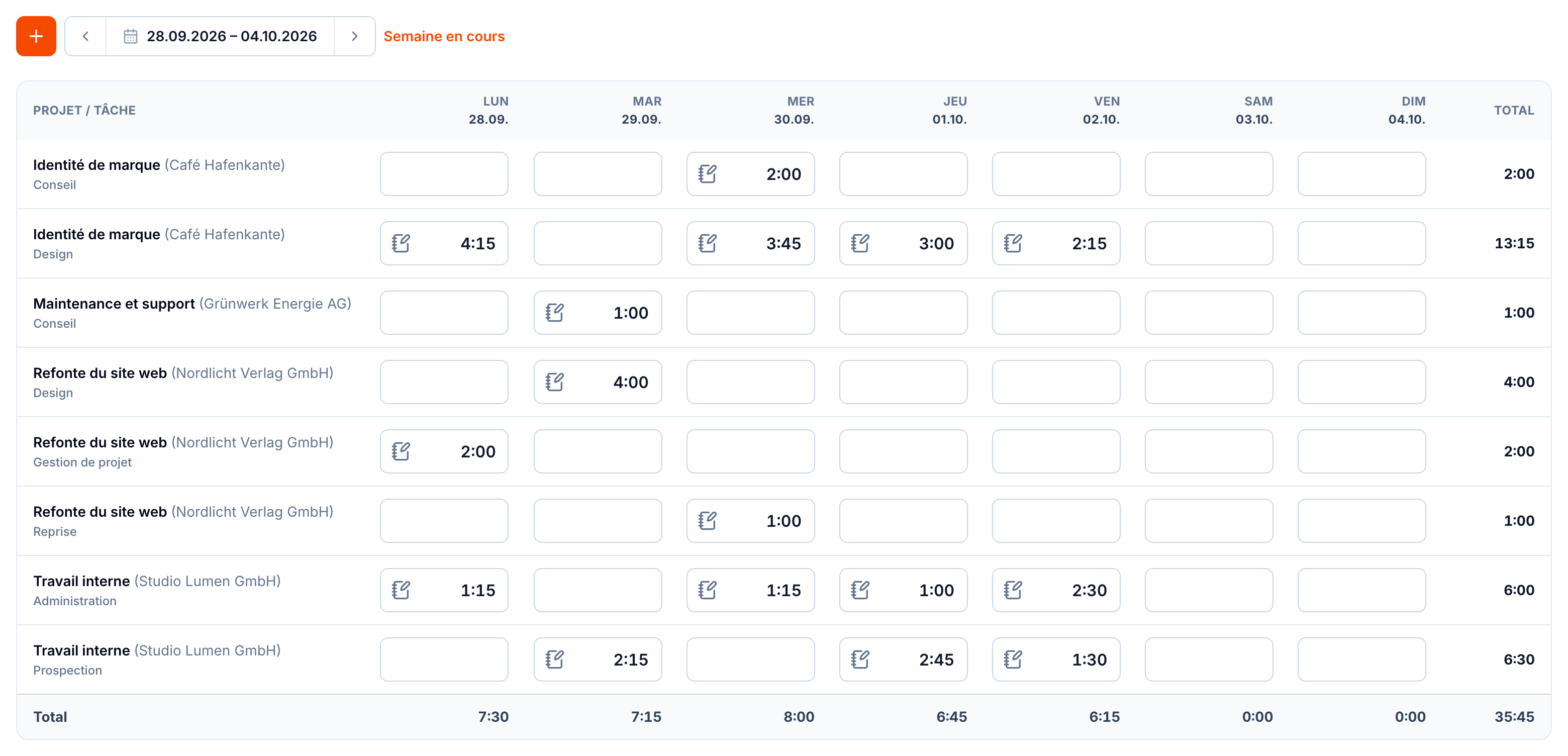Click empty Monday field for Café Hafenkante Conseil

pos(444,174)
